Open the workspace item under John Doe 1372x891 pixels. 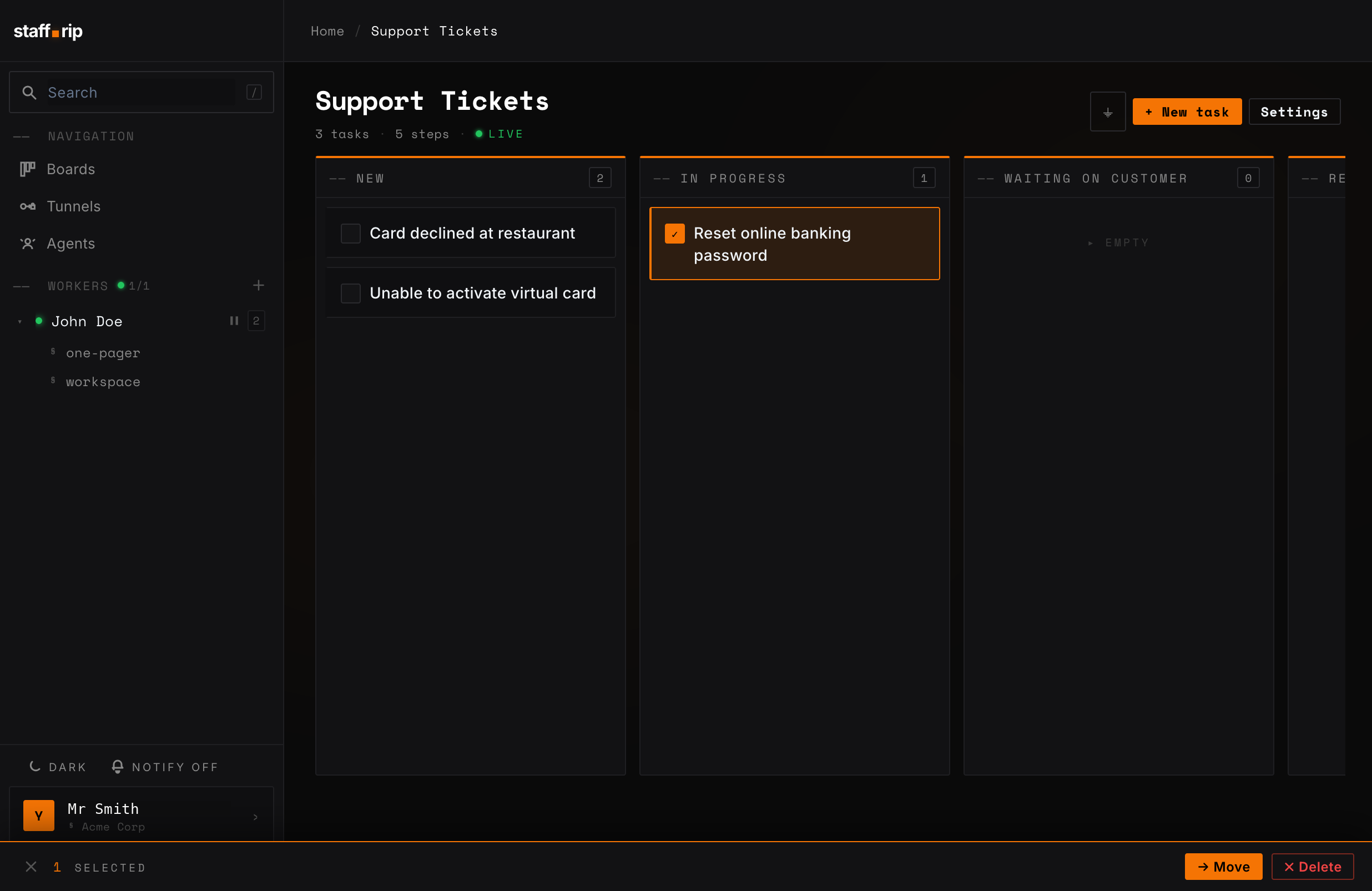pos(103,382)
